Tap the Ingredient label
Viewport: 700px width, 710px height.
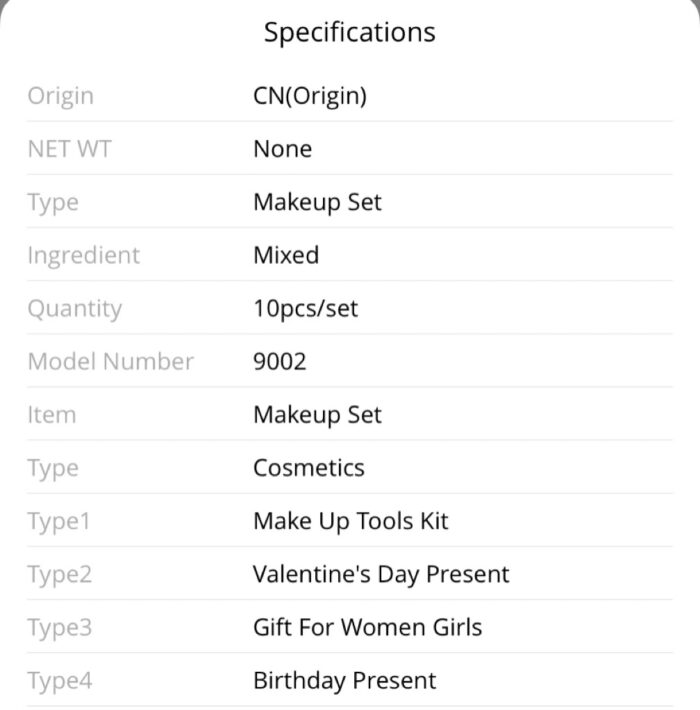click(84, 256)
